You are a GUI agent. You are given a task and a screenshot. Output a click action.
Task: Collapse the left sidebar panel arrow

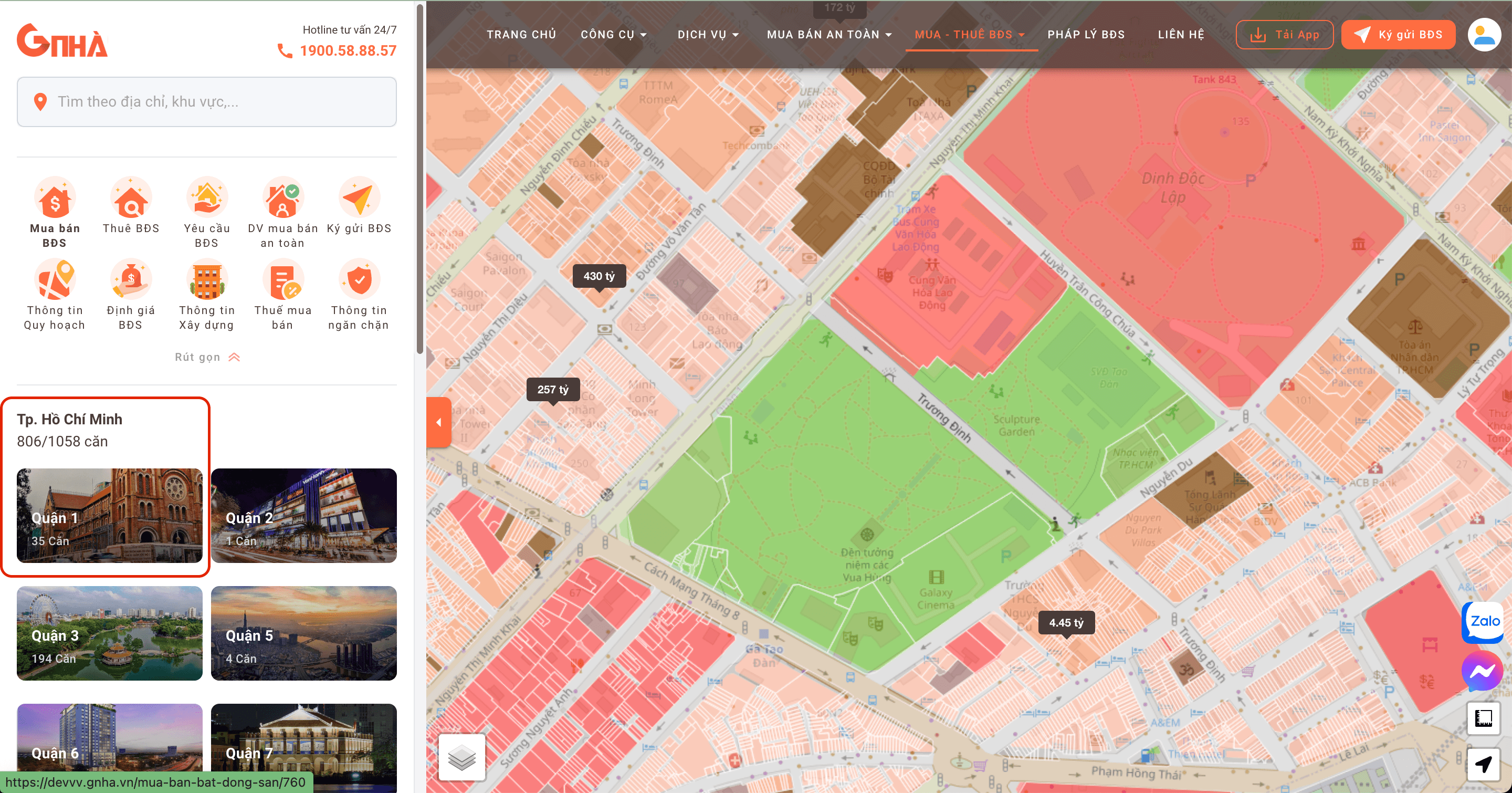(439, 422)
